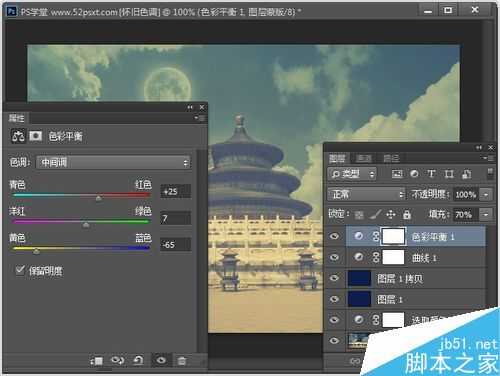500x376 pixels.
Task: Switch to the 通道 tab
Action: 364,158
